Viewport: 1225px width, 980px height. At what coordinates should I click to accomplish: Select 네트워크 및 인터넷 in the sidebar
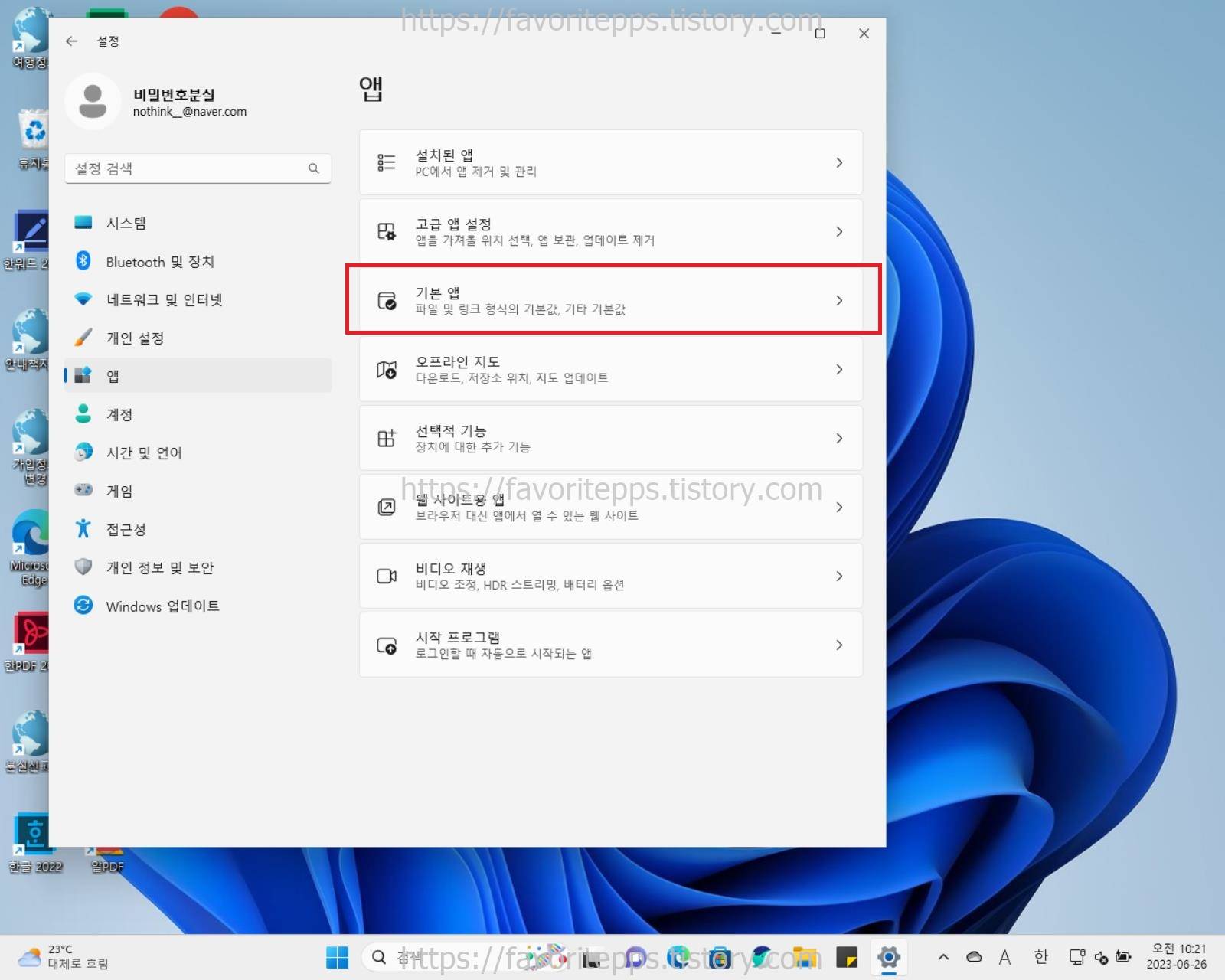pyautogui.click(x=198, y=299)
